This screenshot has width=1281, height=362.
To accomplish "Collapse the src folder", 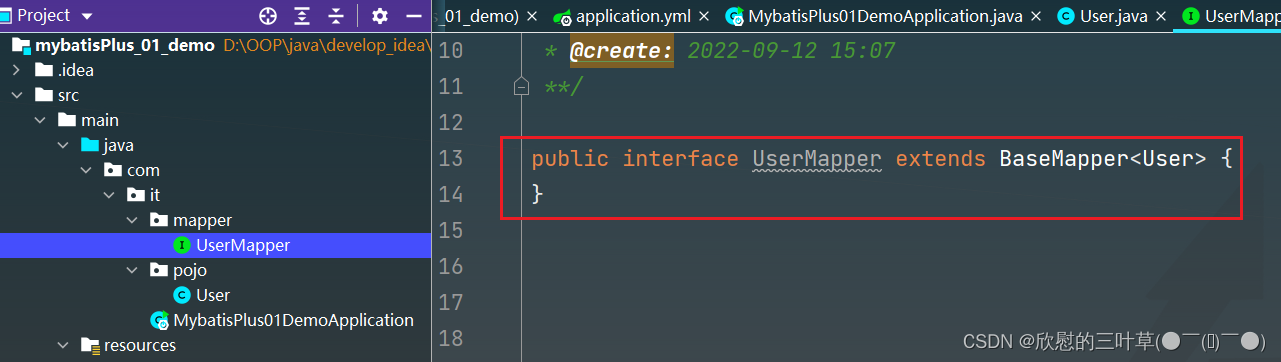I will point(16,95).
